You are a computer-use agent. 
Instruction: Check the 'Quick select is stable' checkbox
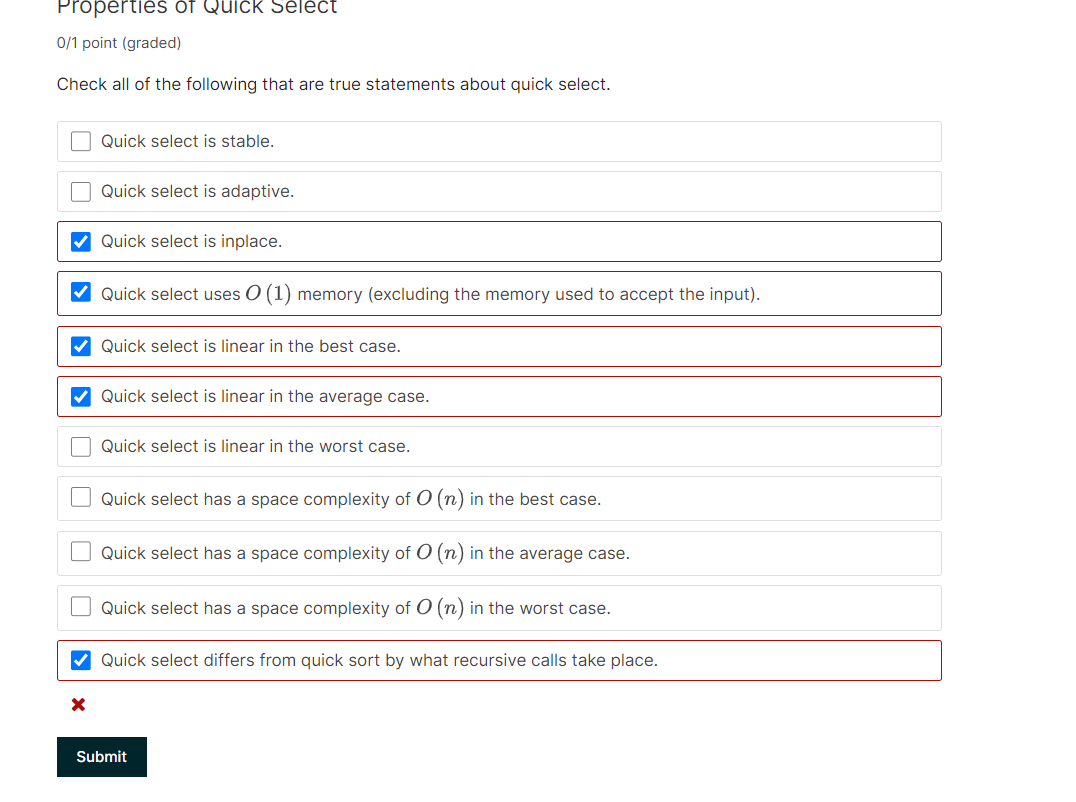click(80, 141)
